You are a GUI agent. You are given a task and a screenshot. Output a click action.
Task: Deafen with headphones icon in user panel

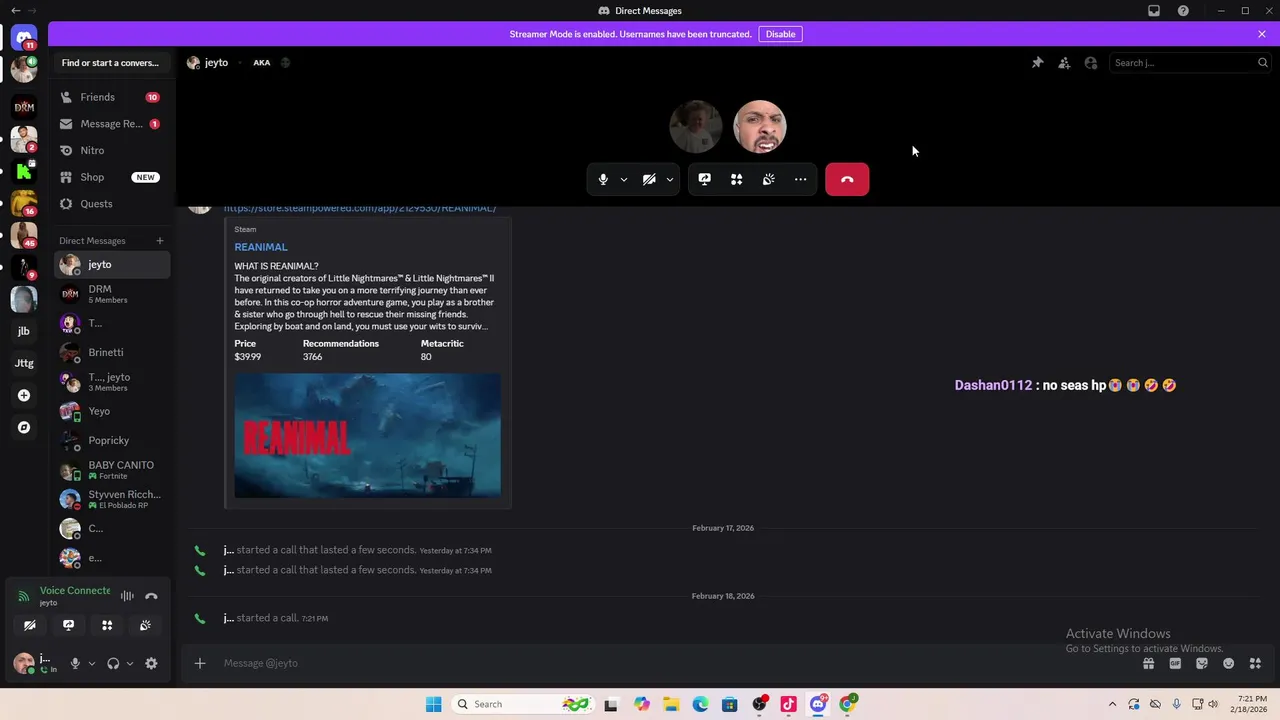tap(113, 663)
